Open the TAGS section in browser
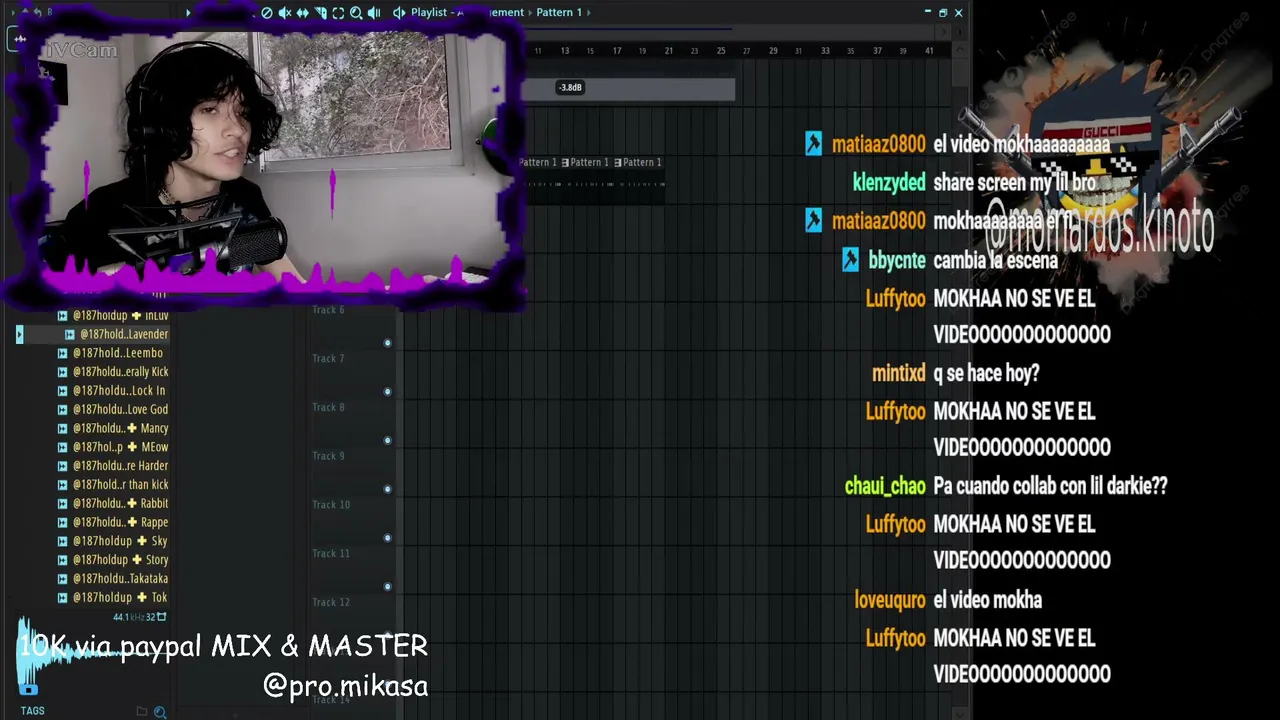Screen dimensions: 1280x720 pyautogui.click(x=32, y=711)
